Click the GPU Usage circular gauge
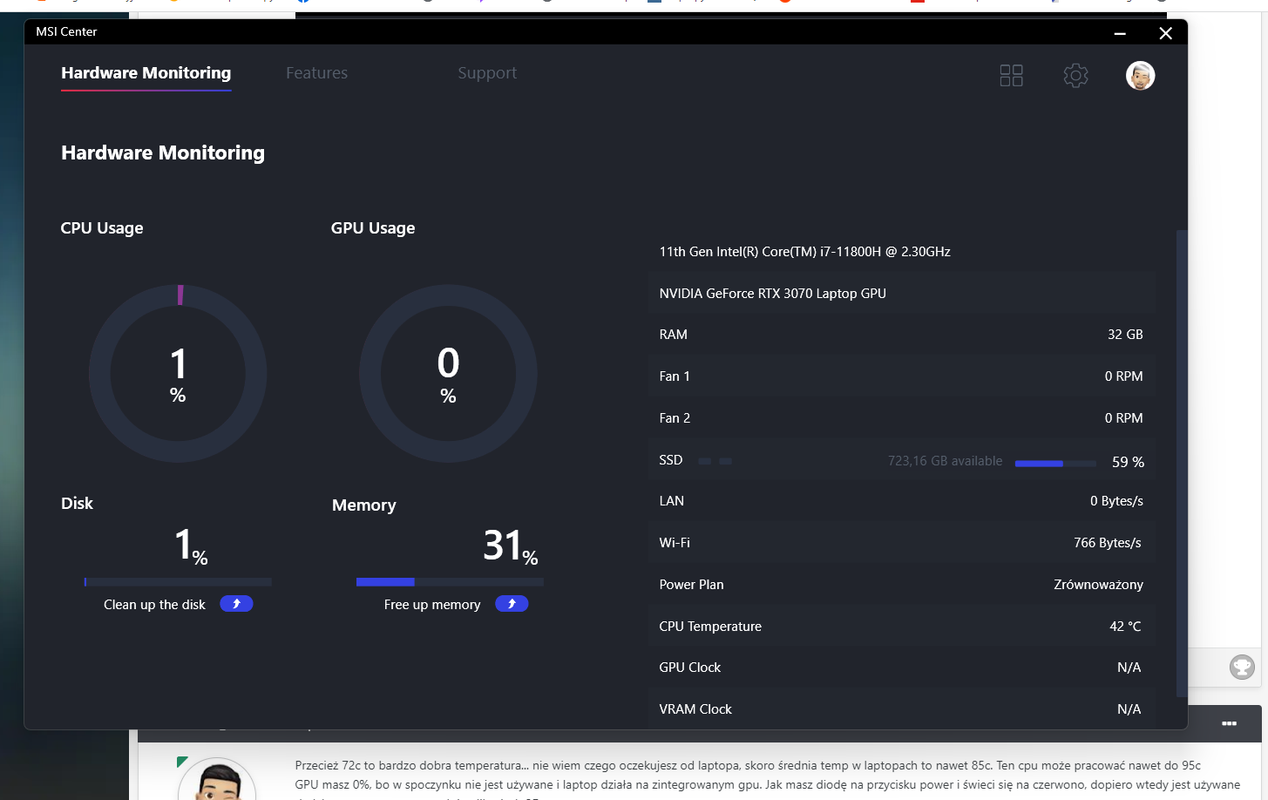This screenshot has height=800, width=1268. coord(448,373)
